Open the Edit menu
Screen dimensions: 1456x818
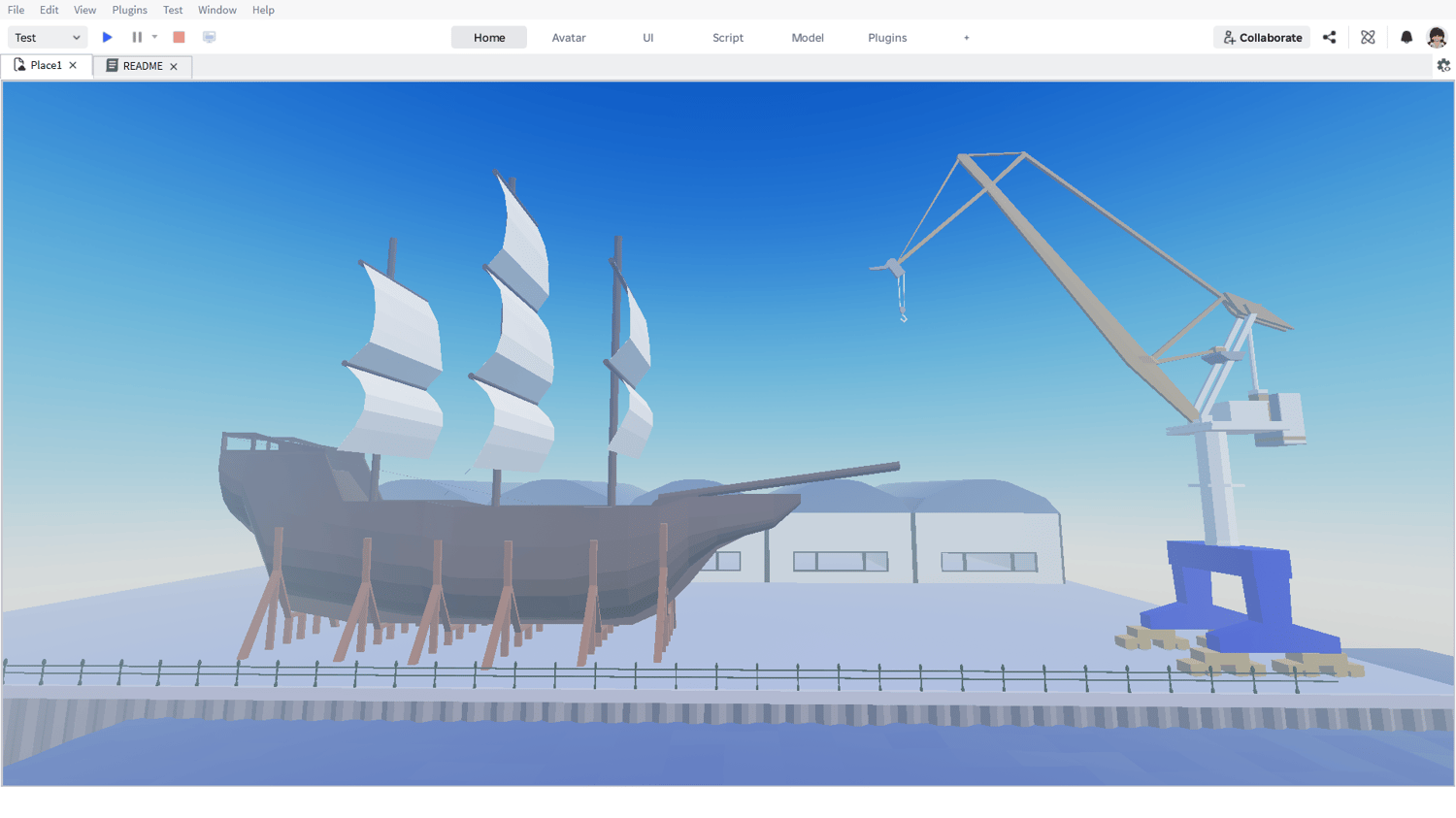[50, 10]
